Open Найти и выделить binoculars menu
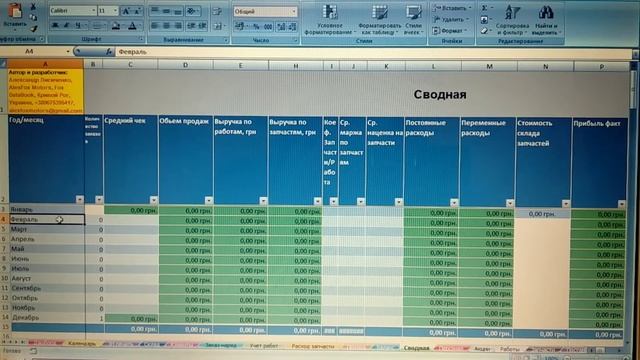 click(548, 19)
